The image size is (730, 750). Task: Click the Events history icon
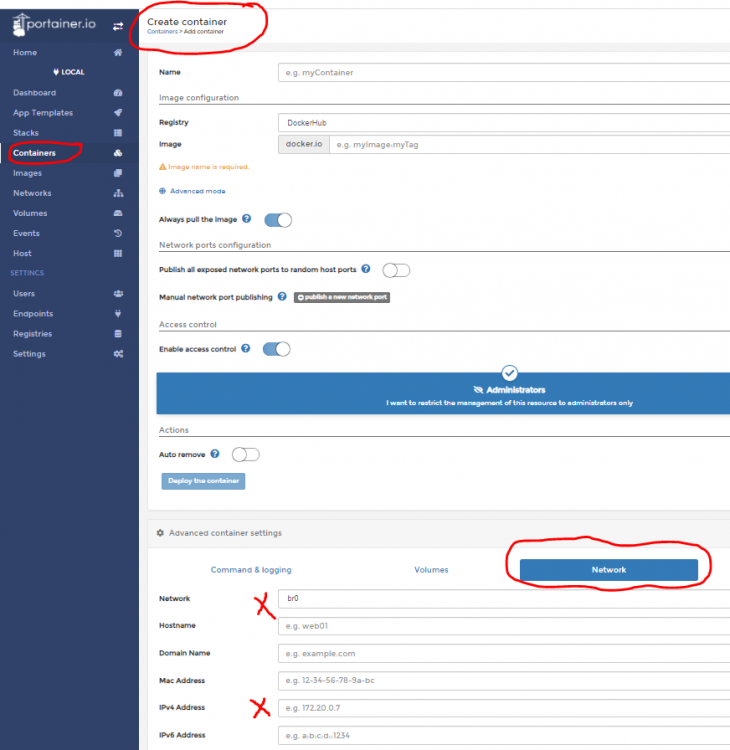pos(118,233)
